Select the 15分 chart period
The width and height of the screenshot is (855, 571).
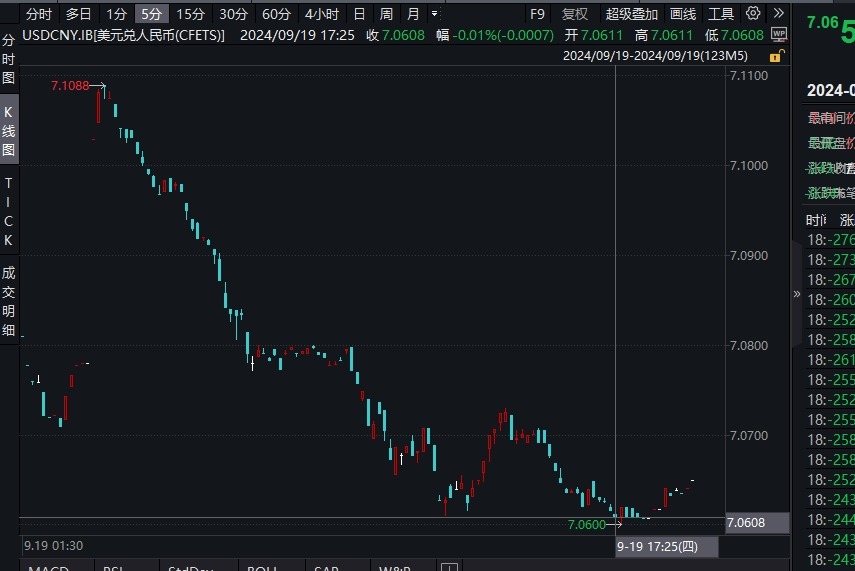[x=190, y=14]
